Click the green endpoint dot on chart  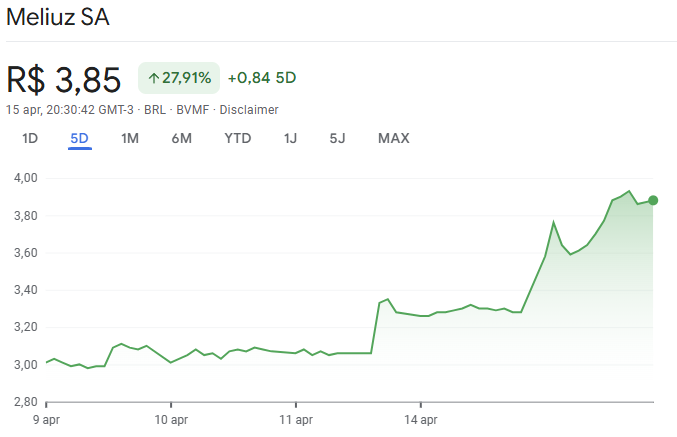(653, 200)
